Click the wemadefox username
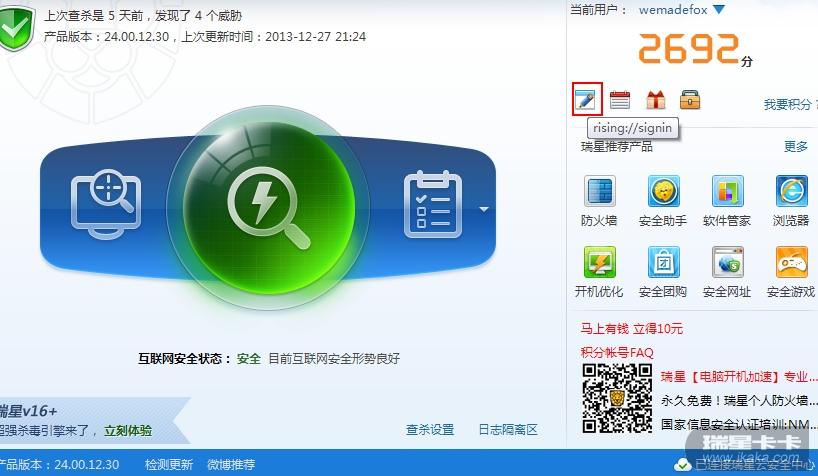 click(x=673, y=10)
